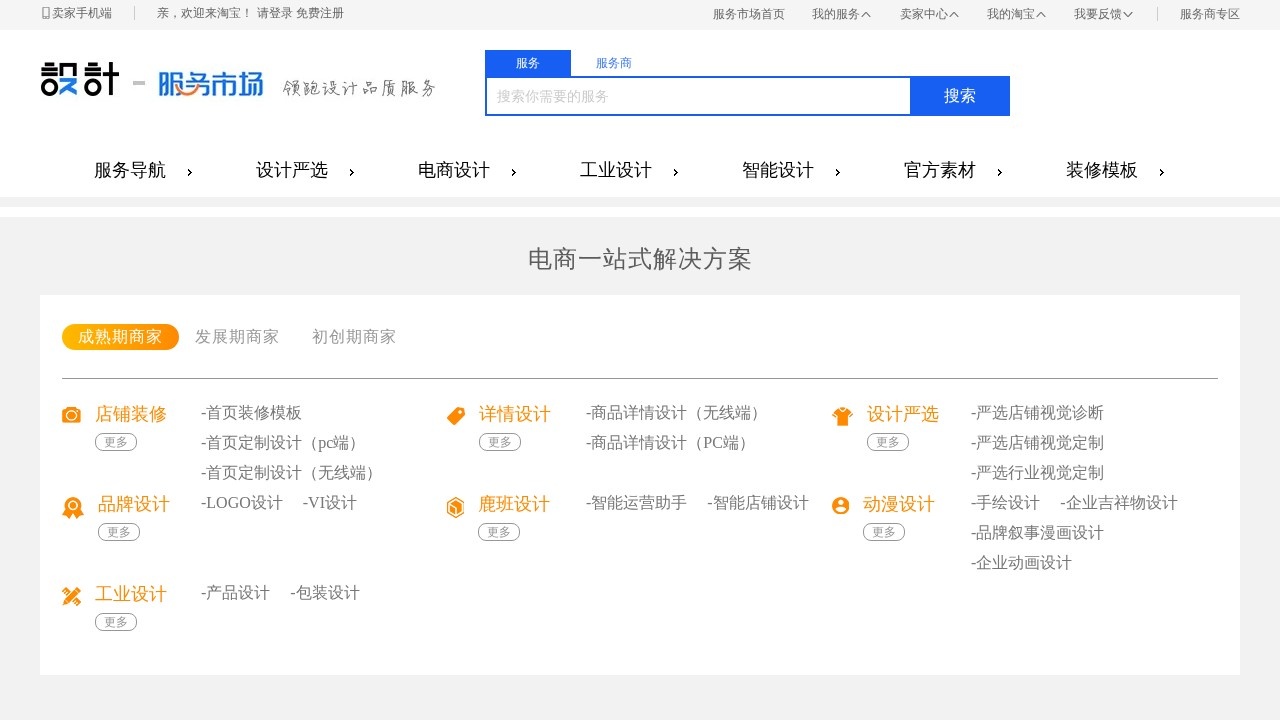Open 企业动画设计 link
The width and height of the screenshot is (1280, 720).
point(1021,563)
